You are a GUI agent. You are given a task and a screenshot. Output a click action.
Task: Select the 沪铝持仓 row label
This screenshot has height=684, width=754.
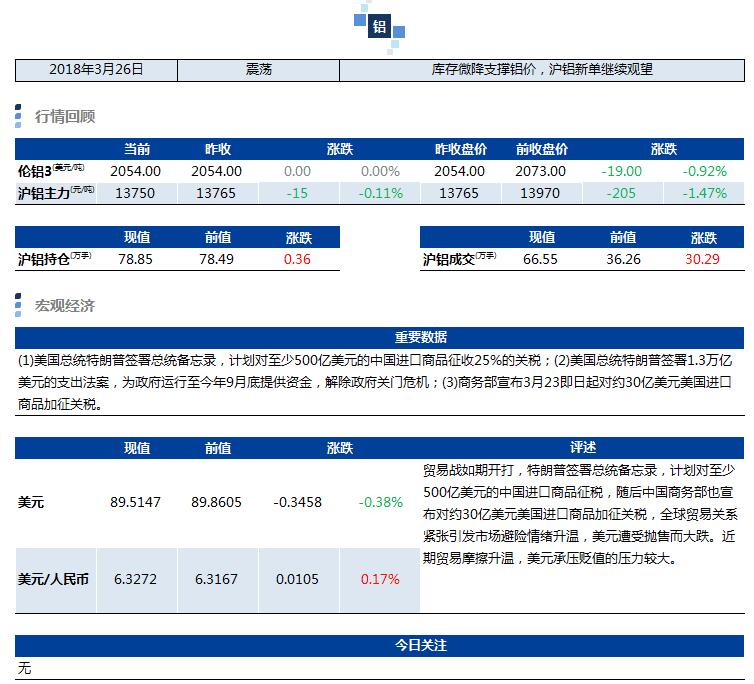54,259
